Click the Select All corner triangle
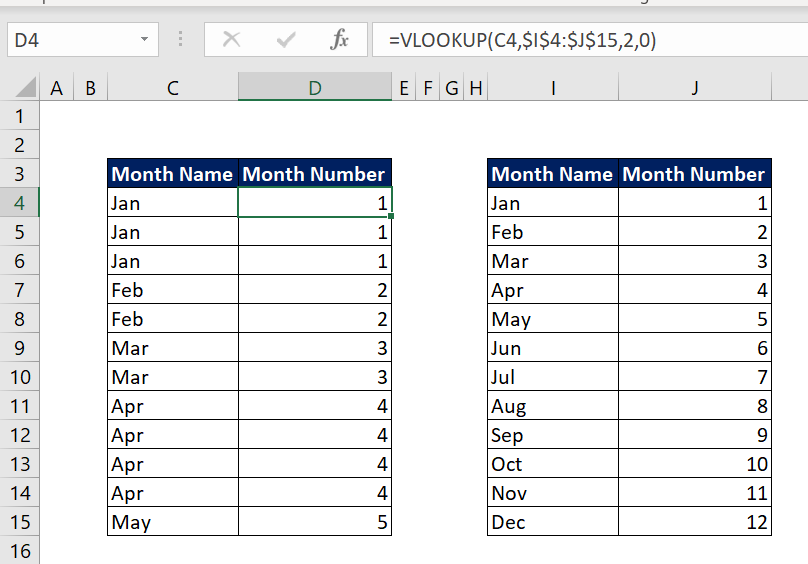Viewport: 808px width, 564px height. 26,87
